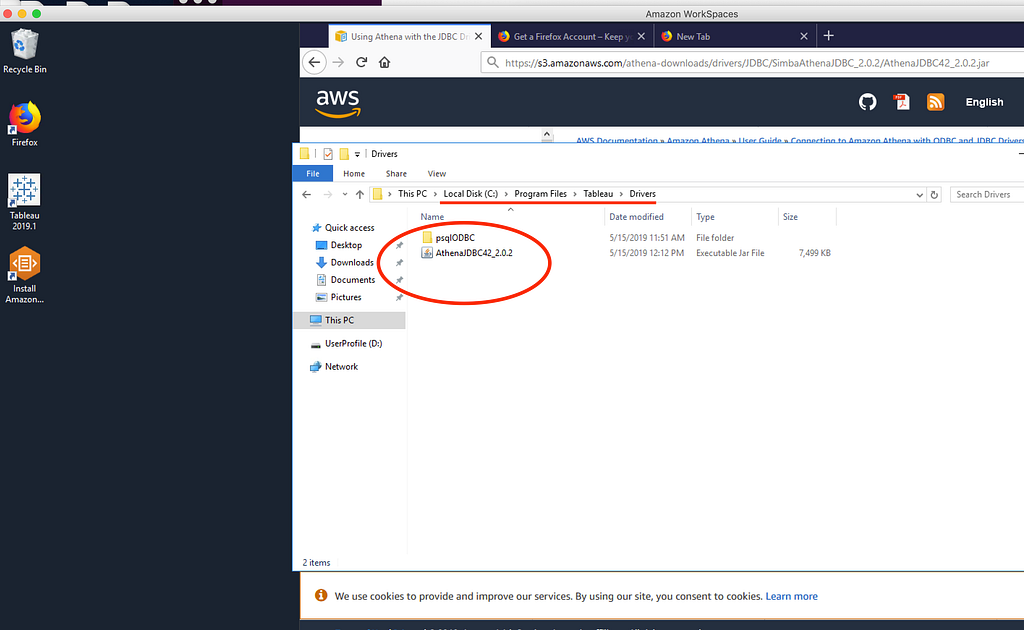Open the File menu in Explorer

click(313, 174)
